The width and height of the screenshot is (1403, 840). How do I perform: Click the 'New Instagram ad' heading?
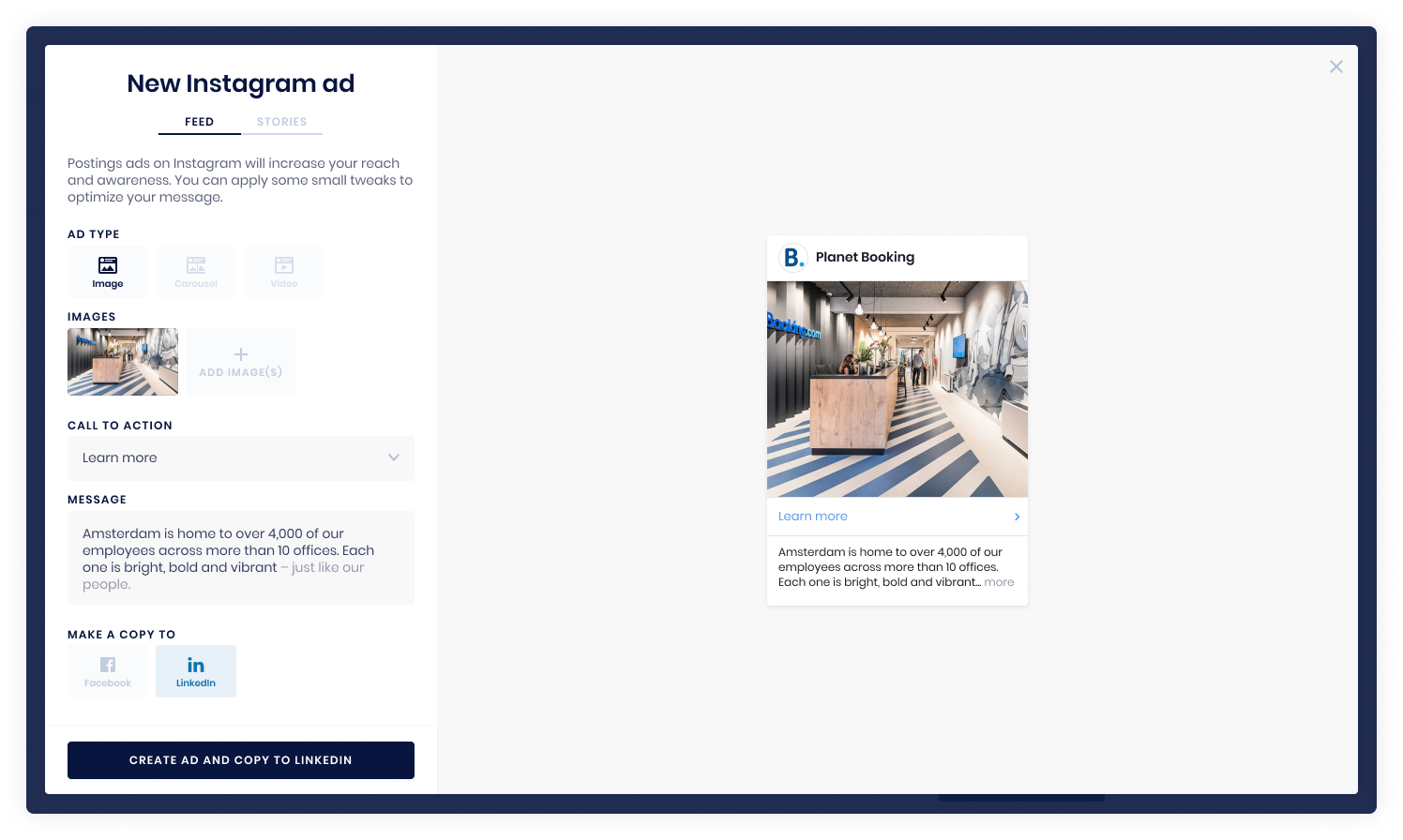(241, 83)
